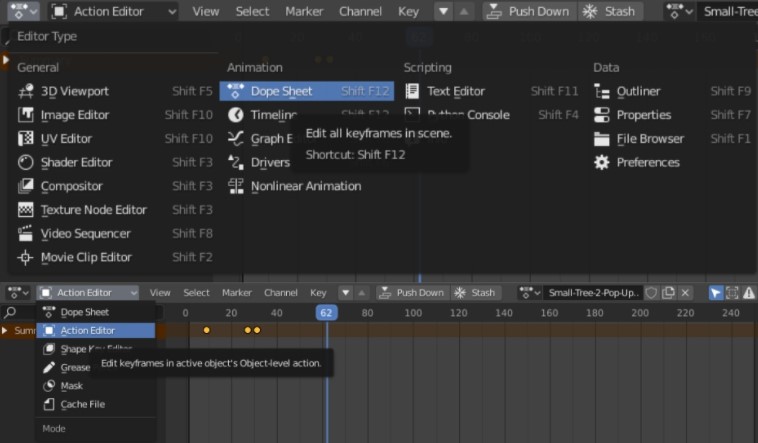Select Cache File from the mode list
Viewport: 758px width, 443px height.
pyautogui.click(x=82, y=404)
